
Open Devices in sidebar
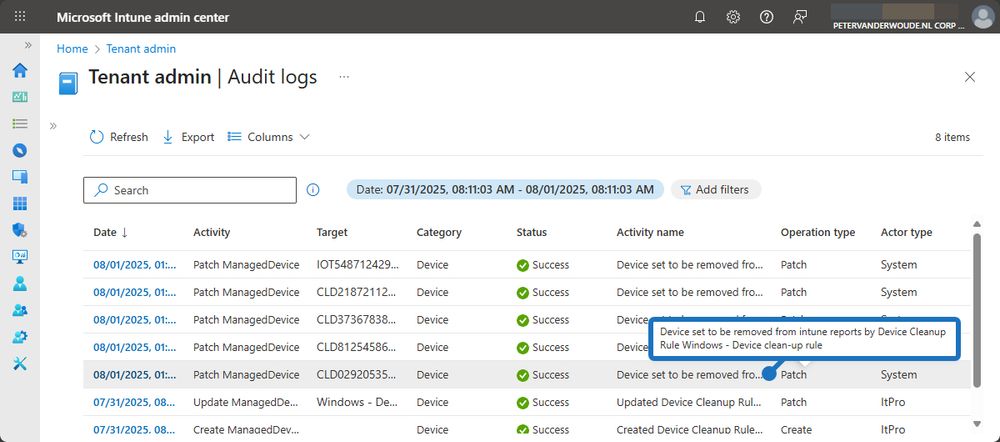20,177
